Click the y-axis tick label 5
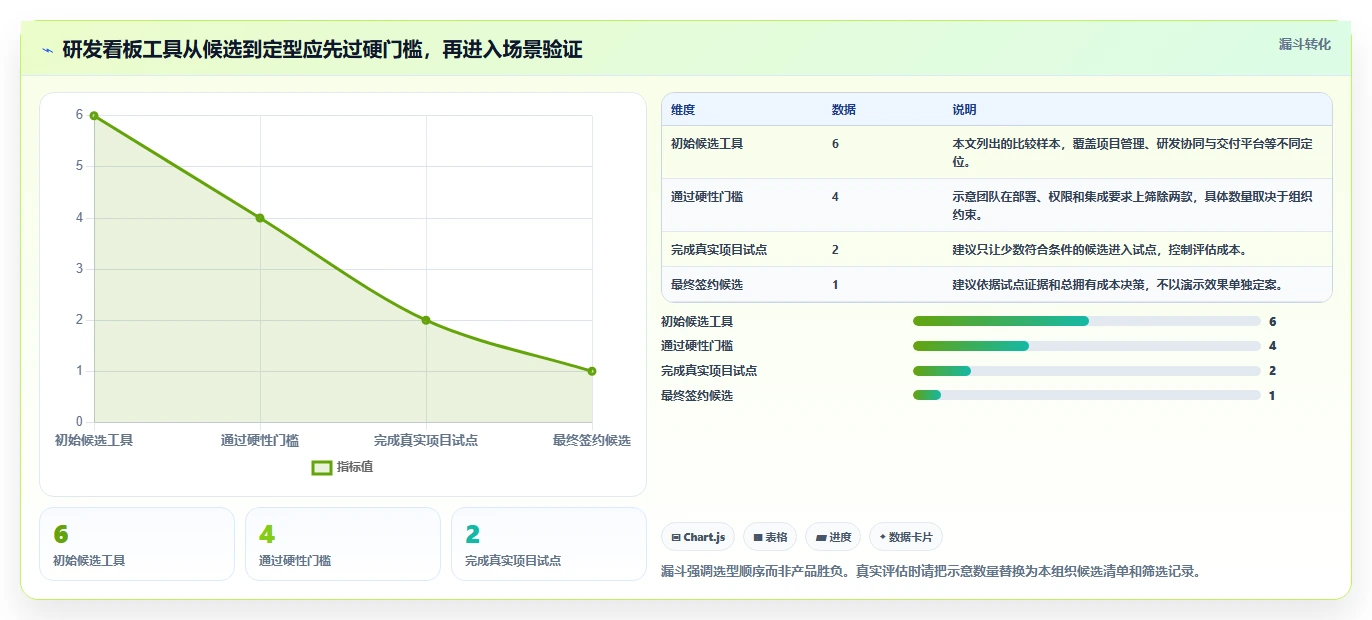 click(79, 166)
